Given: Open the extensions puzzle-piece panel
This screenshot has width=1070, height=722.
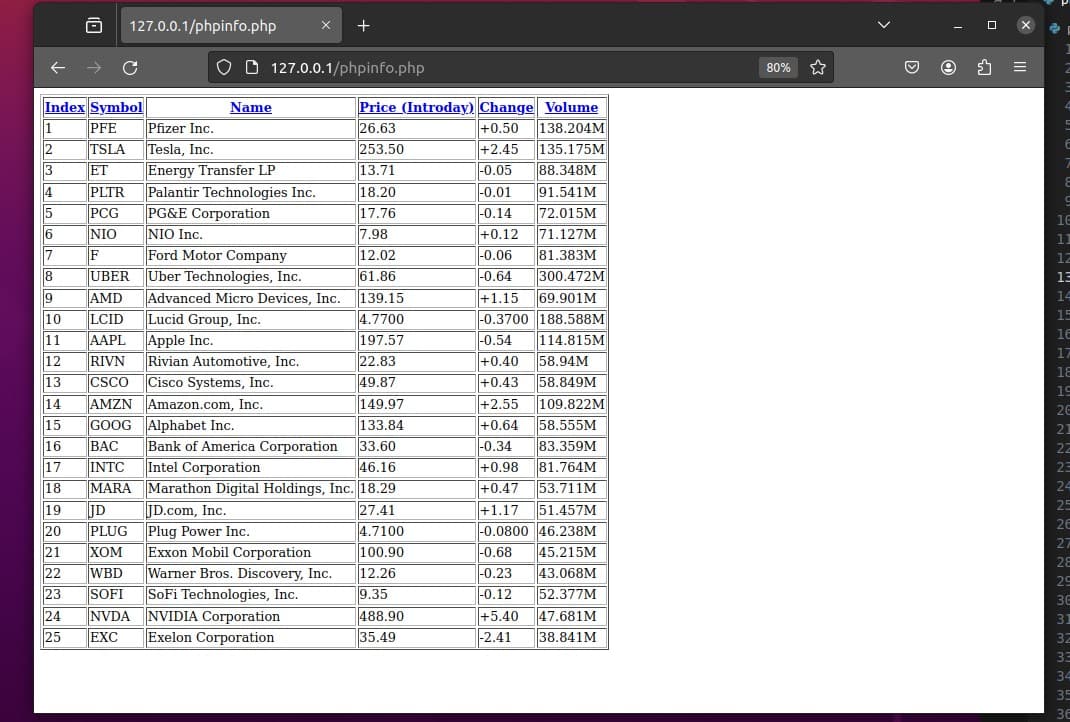Looking at the screenshot, I should click(984, 67).
